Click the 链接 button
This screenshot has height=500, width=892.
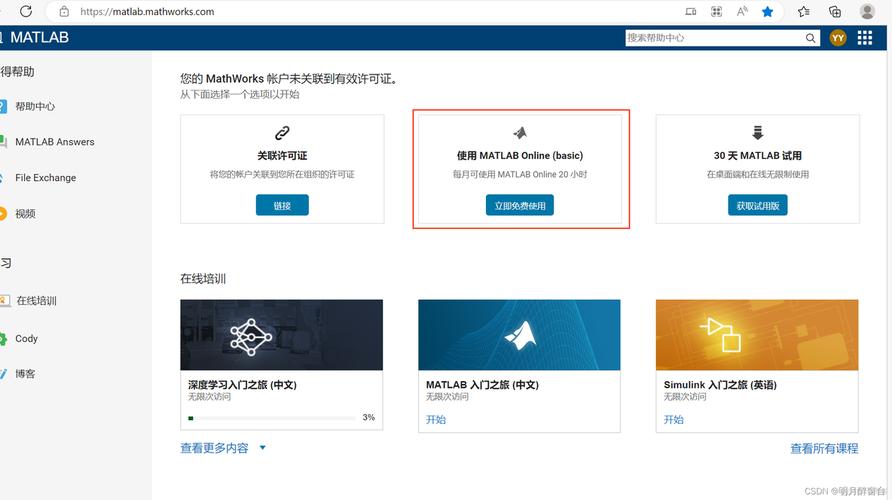pyautogui.click(x=282, y=205)
